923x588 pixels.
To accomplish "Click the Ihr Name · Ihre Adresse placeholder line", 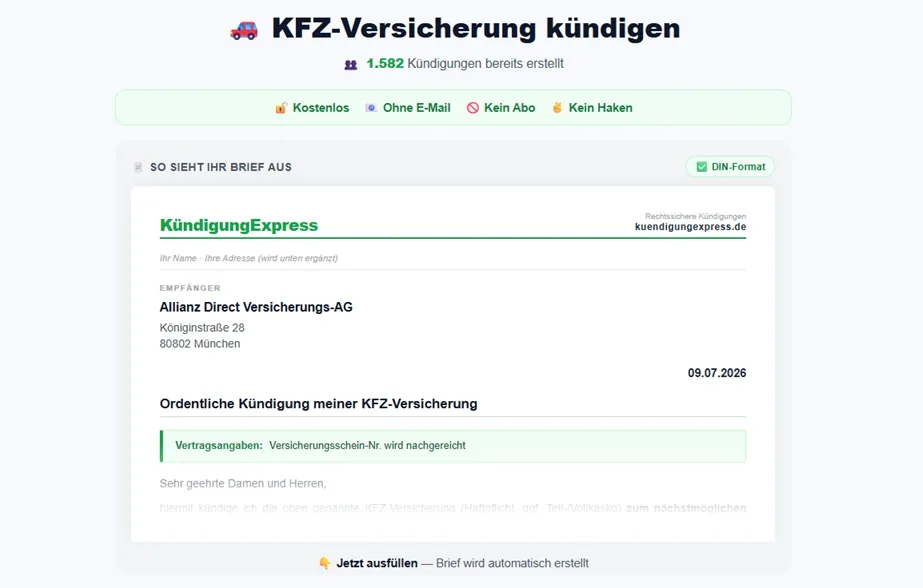I will [x=248, y=258].
